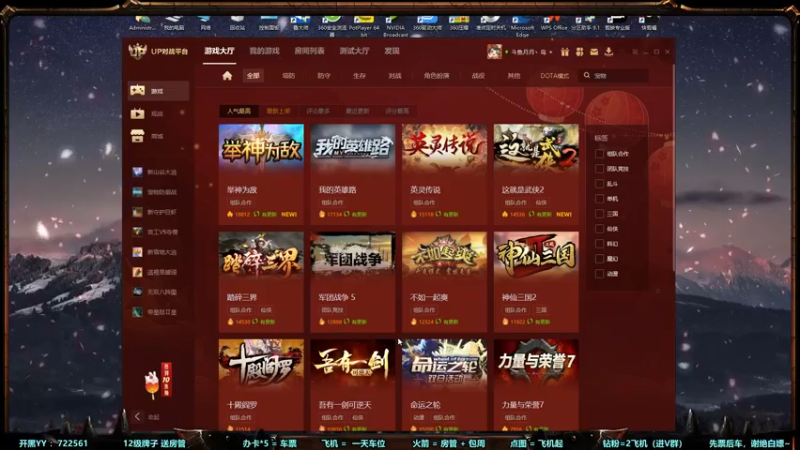The width and height of the screenshot is (800, 450).
Task: Open PotPlayer 64 bit desktop shortcut
Action: 364,26
